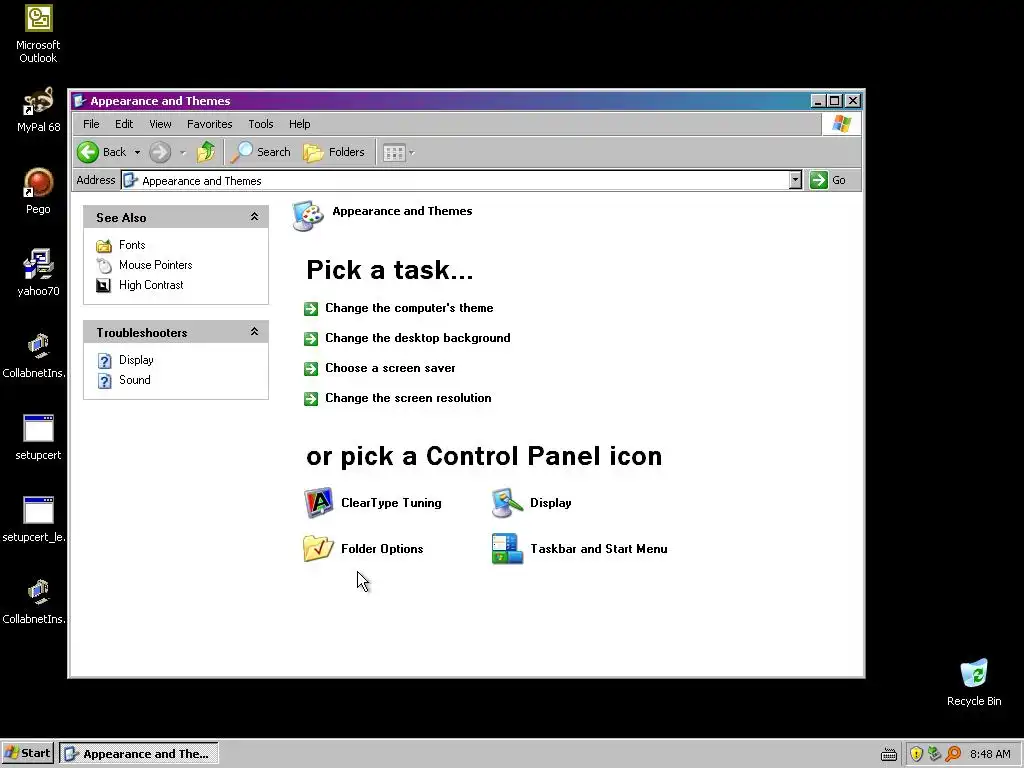Click the Search toolbar button
Screen dimensions: 1024x768
261,152
